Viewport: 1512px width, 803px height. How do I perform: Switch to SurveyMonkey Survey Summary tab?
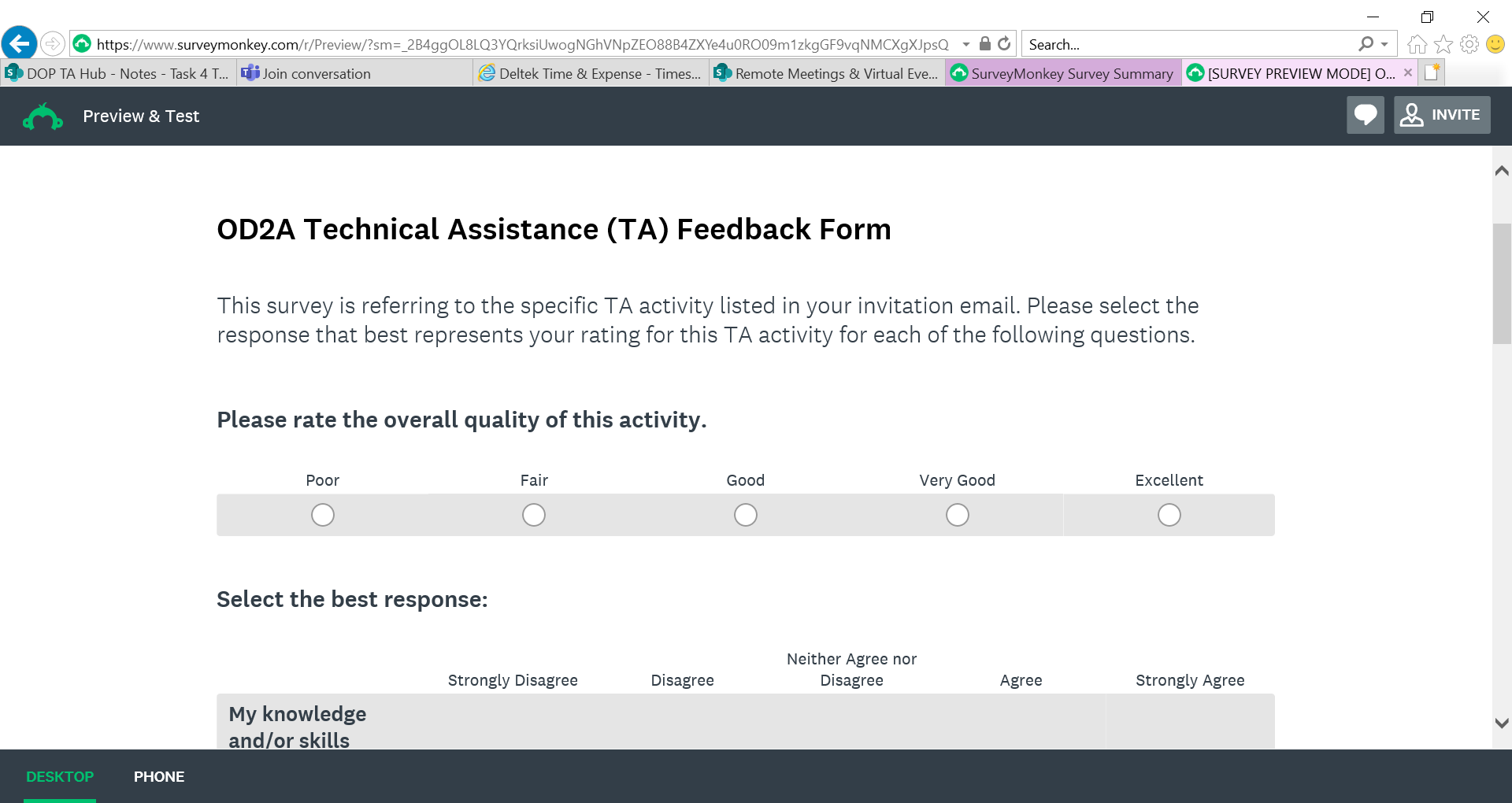[x=1063, y=73]
